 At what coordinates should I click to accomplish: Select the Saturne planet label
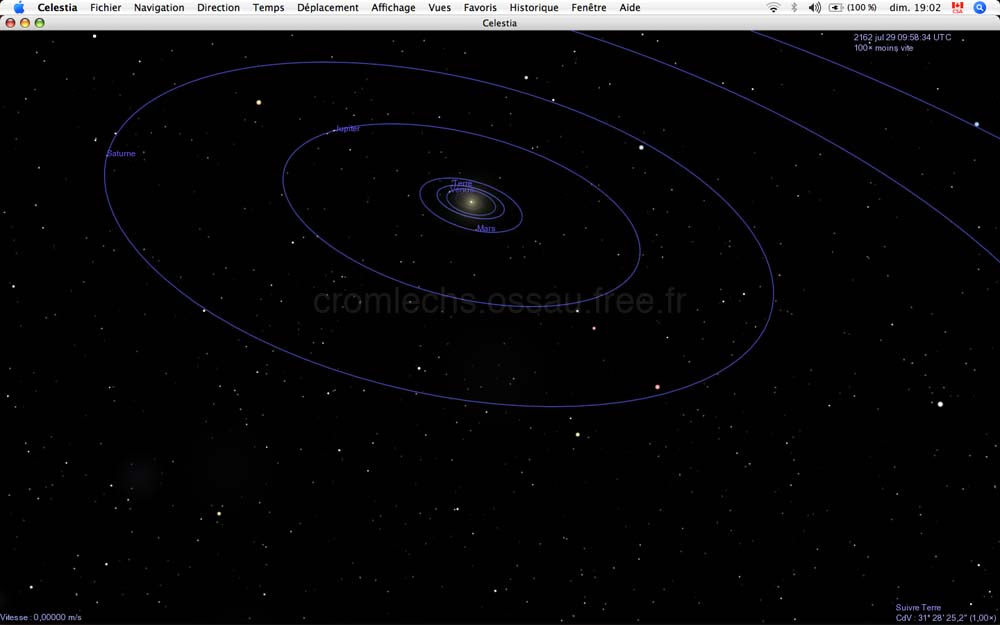(x=121, y=154)
